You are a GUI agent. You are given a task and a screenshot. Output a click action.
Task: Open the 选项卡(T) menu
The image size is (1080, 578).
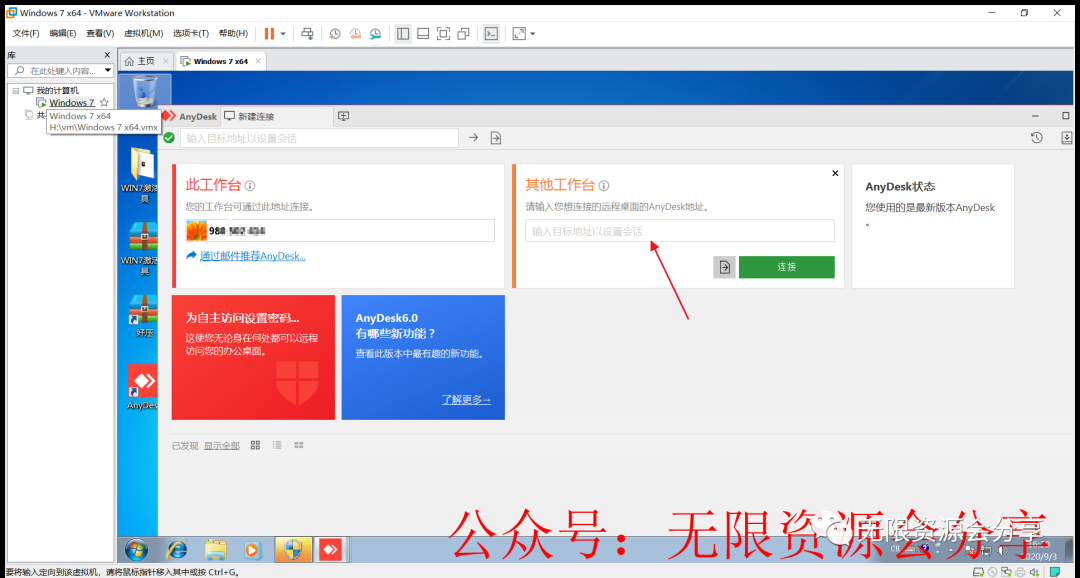[191, 33]
